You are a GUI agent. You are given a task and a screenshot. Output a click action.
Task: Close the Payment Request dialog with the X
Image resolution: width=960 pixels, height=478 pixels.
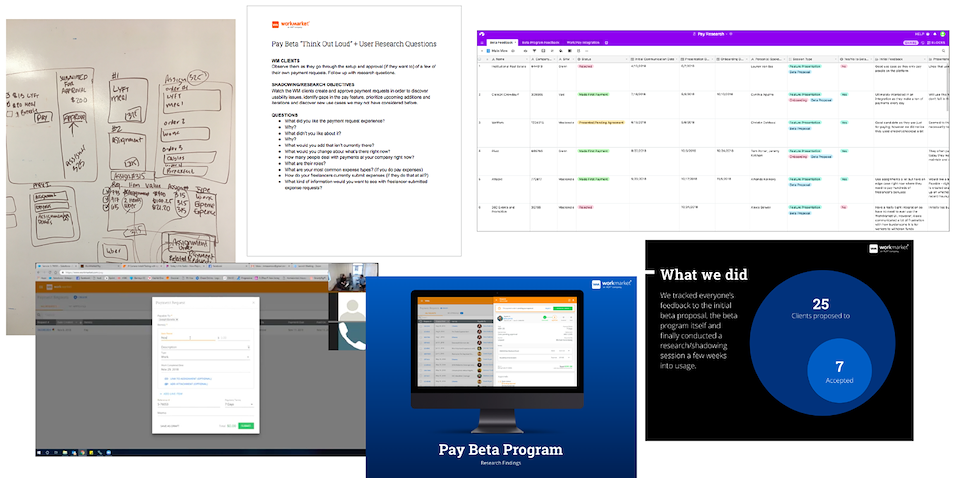(x=253, y=303)
